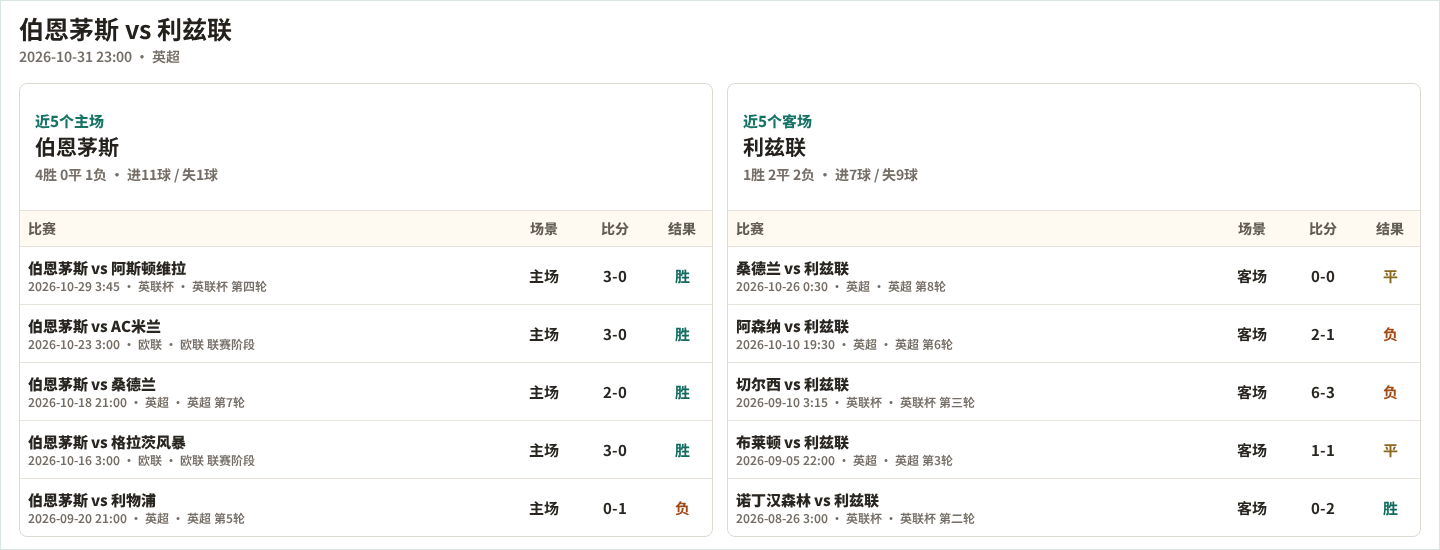The image size is (1440, 550).
Task: Click the 负 result for 利物浦 match
Action: [x=682, y=508]
